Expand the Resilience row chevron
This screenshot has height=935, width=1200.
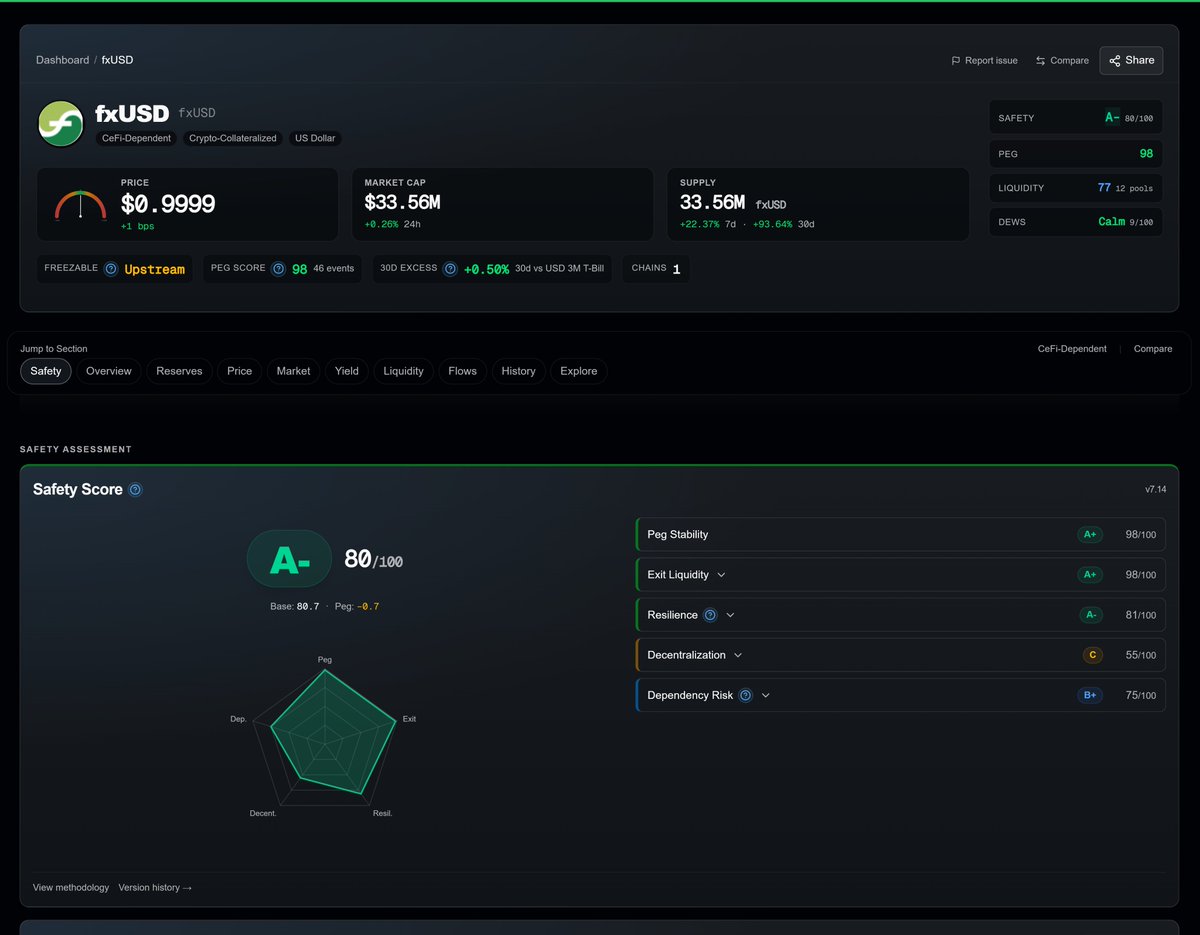coord(730,615)
